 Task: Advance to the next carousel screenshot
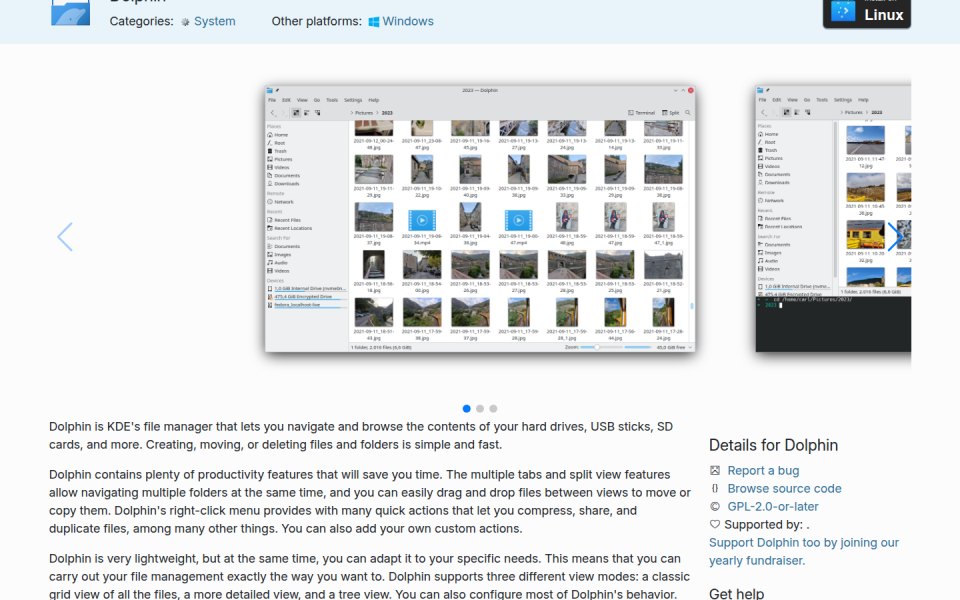coord(895,236)
